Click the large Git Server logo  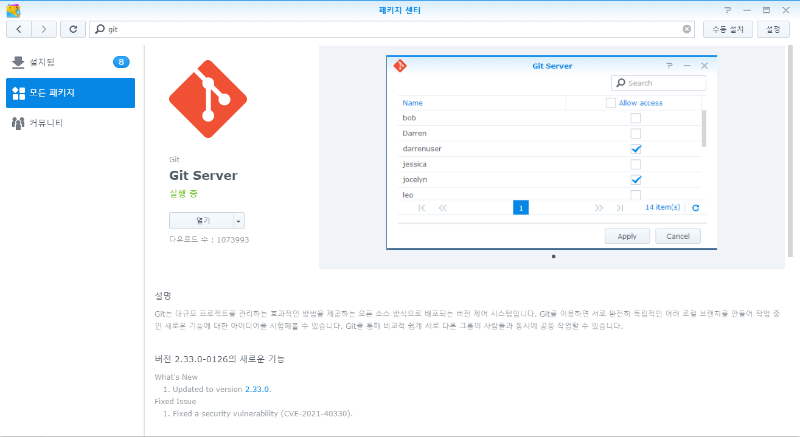tap(208, 99)
